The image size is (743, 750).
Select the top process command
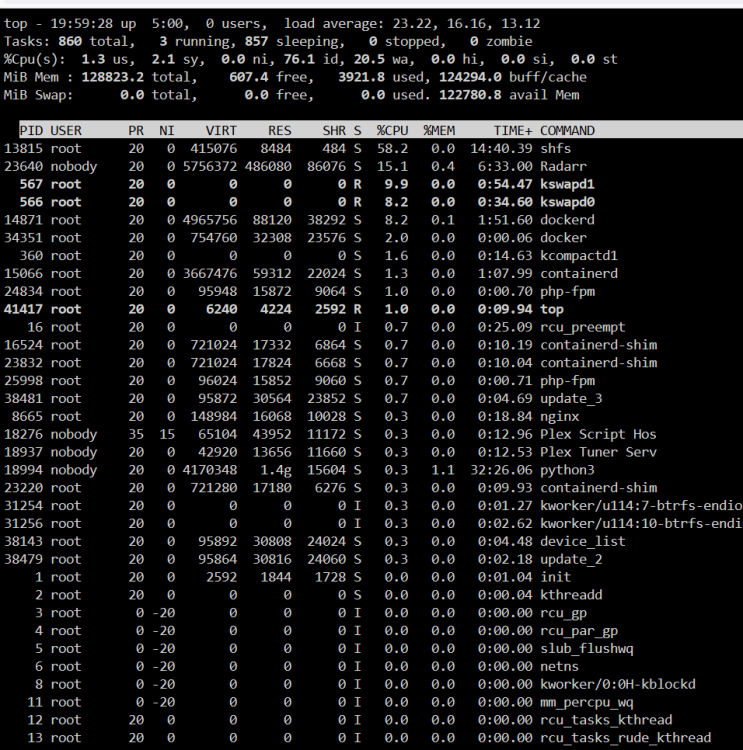(x=552, y=309)
